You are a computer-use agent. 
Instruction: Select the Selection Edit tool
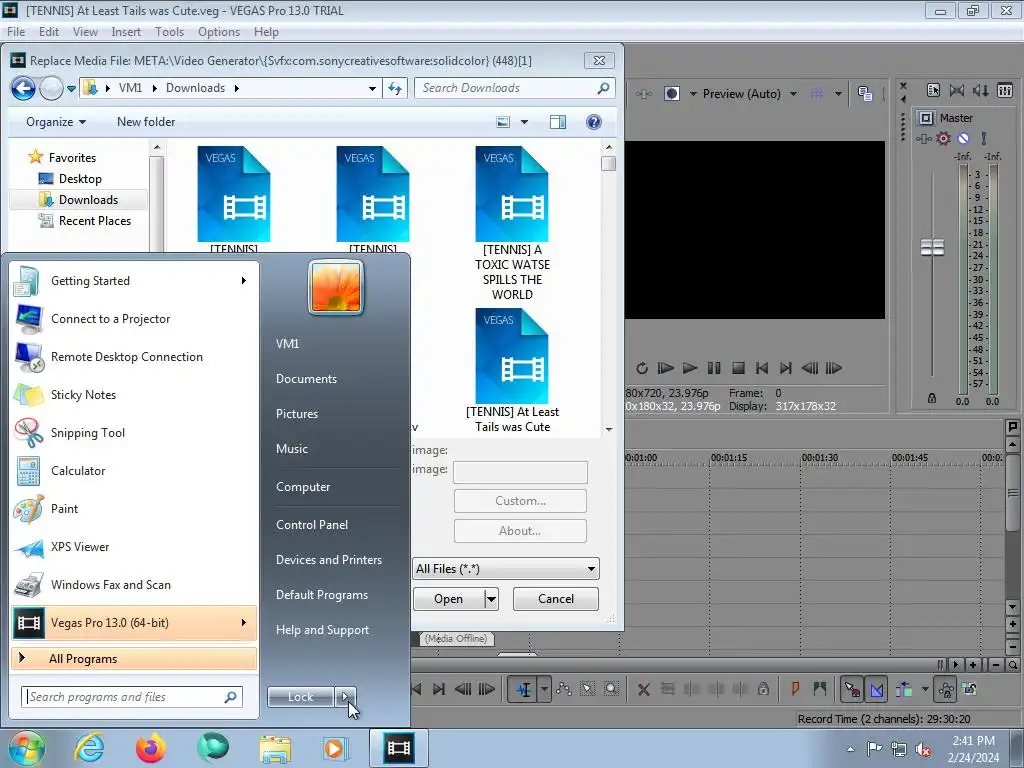click(587, 690)
